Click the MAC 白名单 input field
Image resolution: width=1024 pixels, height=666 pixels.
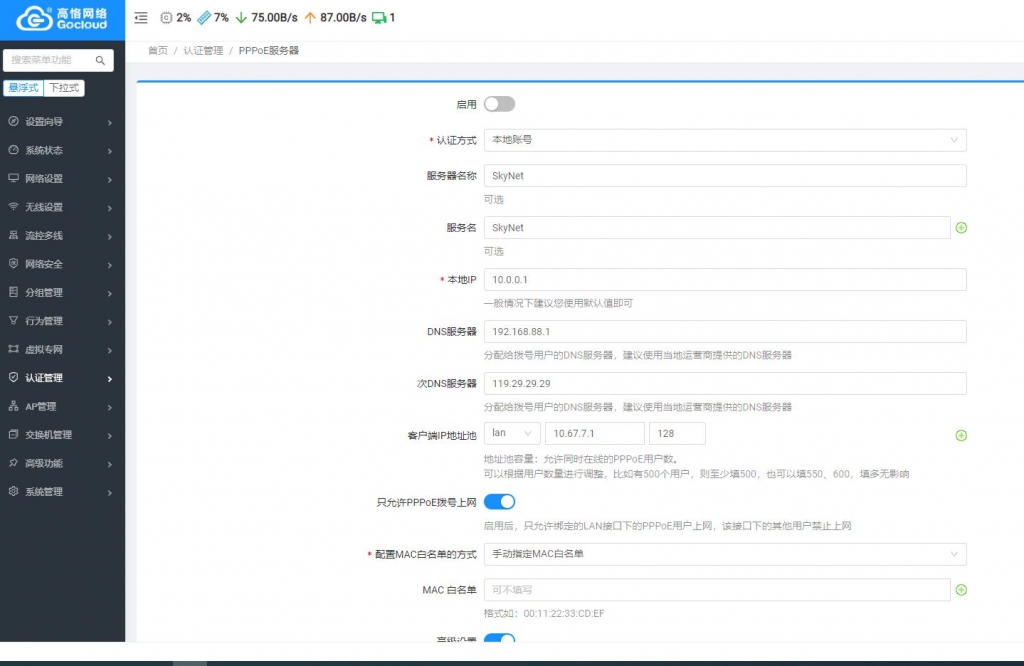point(716,590)
